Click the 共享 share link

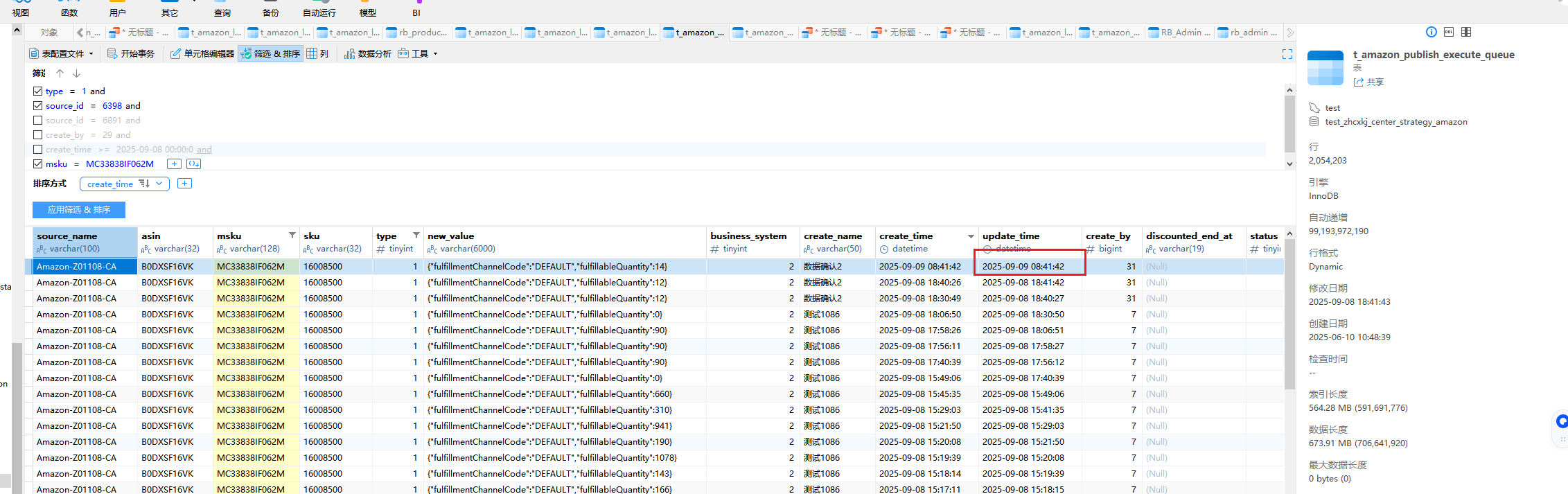1369,82
